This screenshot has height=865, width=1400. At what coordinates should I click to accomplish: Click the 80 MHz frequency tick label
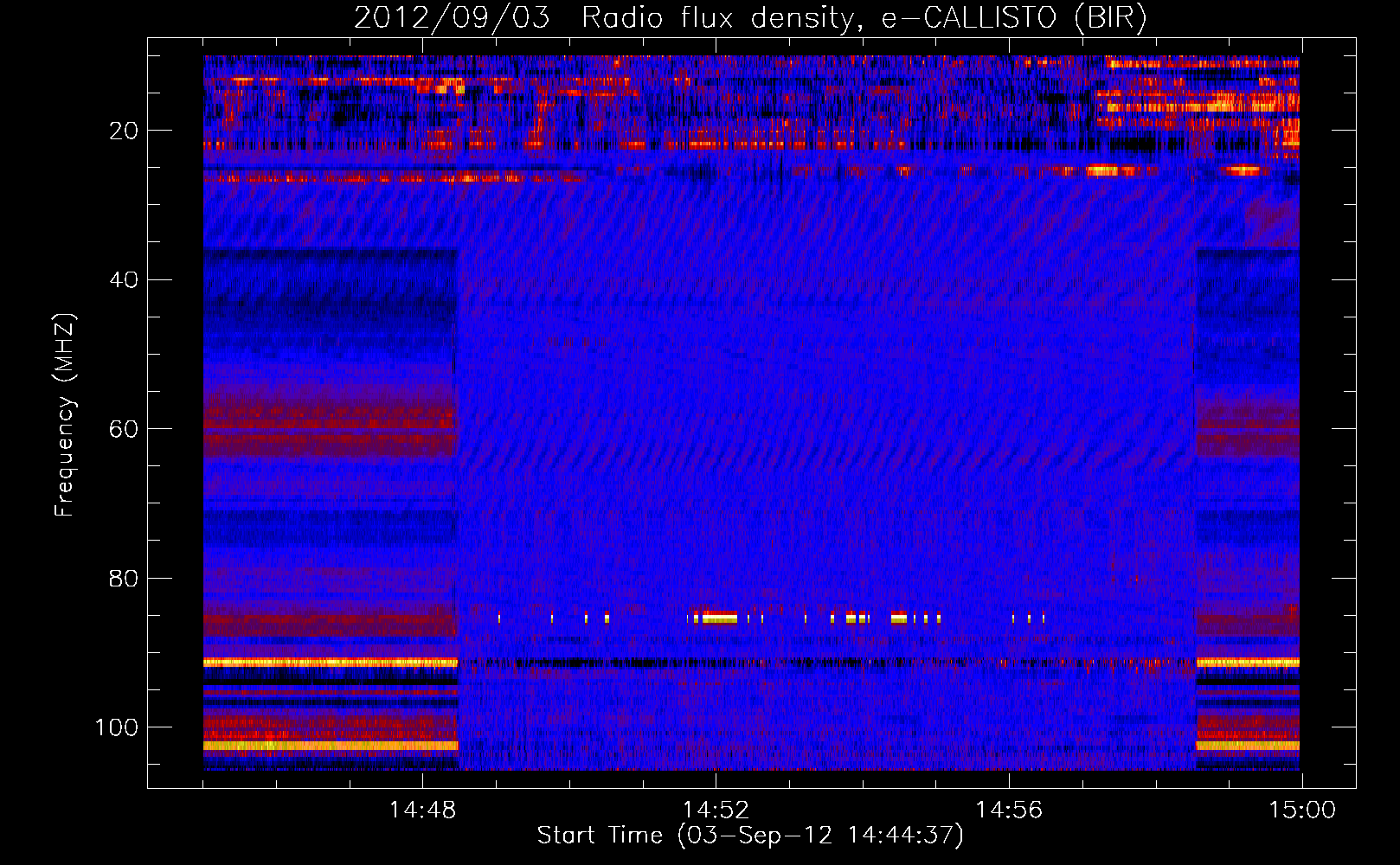[x=124, y=578]
